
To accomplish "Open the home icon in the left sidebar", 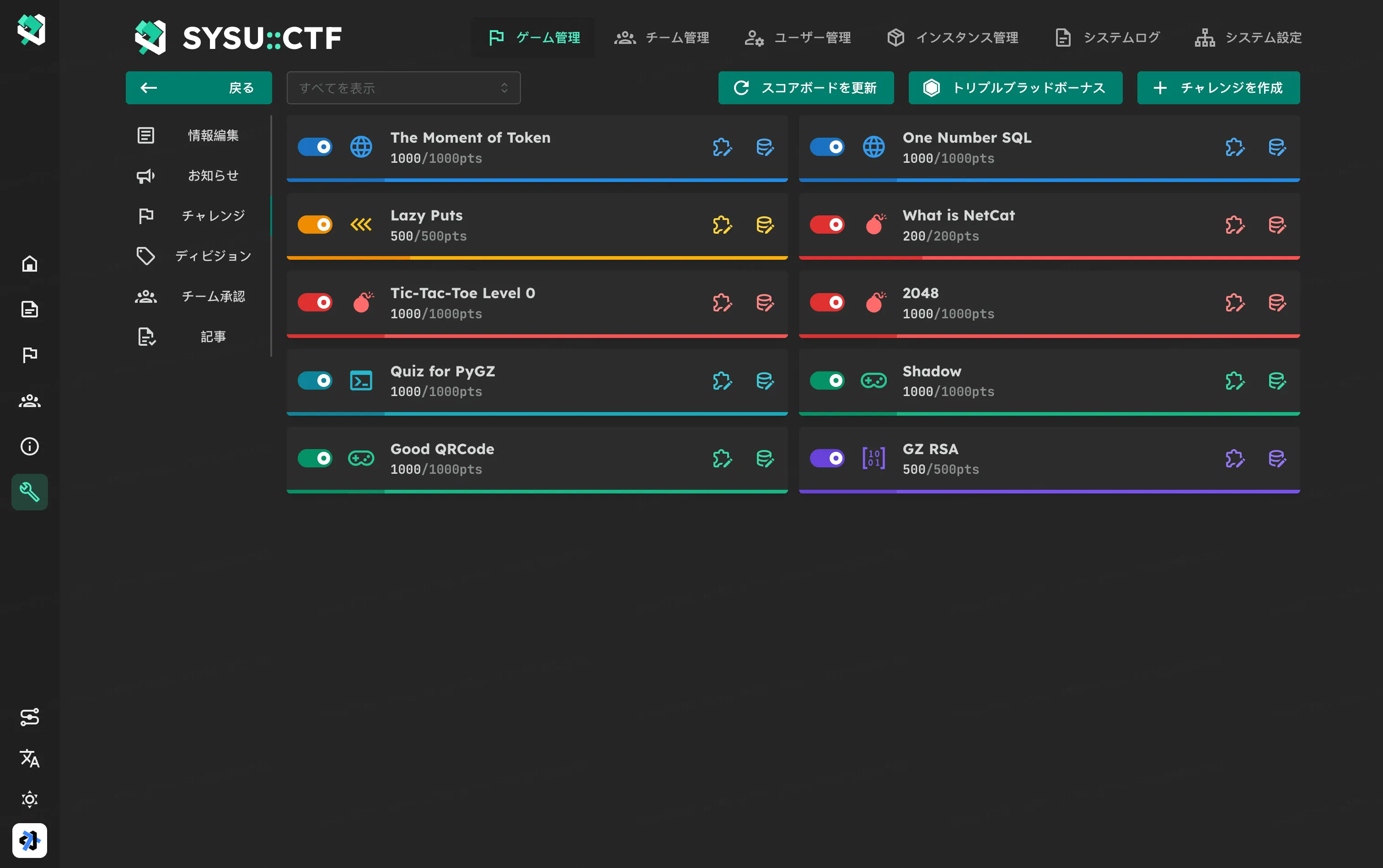I will click(x=30, y=263).
